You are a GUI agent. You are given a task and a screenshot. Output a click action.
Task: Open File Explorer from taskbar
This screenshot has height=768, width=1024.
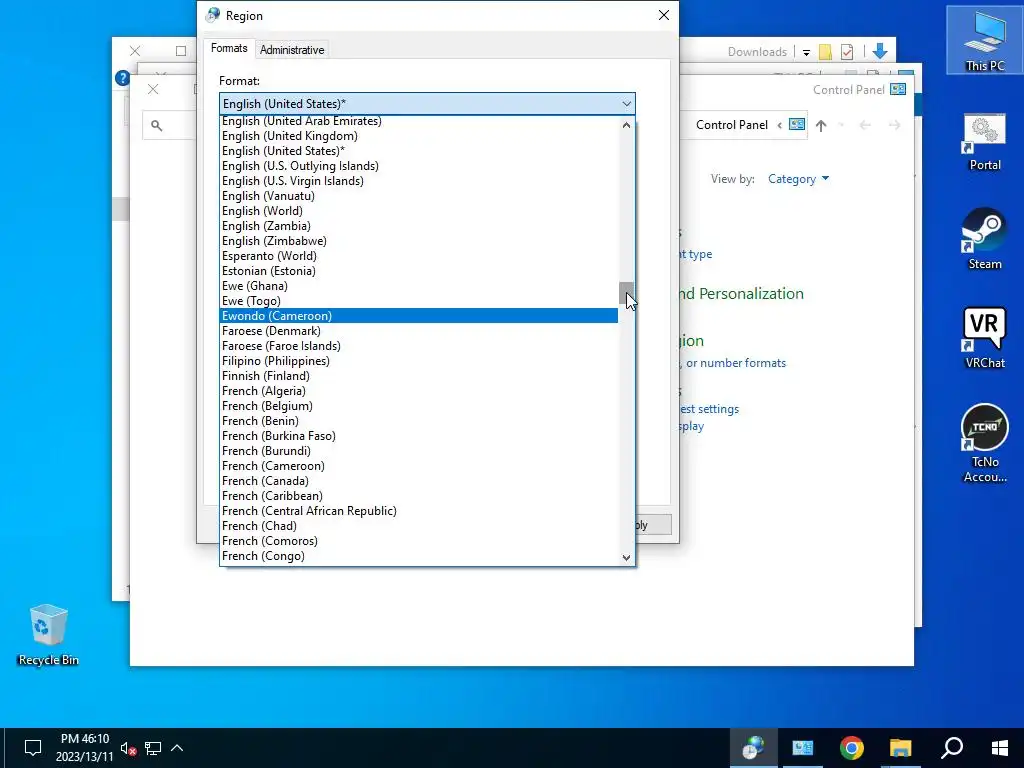900,748
